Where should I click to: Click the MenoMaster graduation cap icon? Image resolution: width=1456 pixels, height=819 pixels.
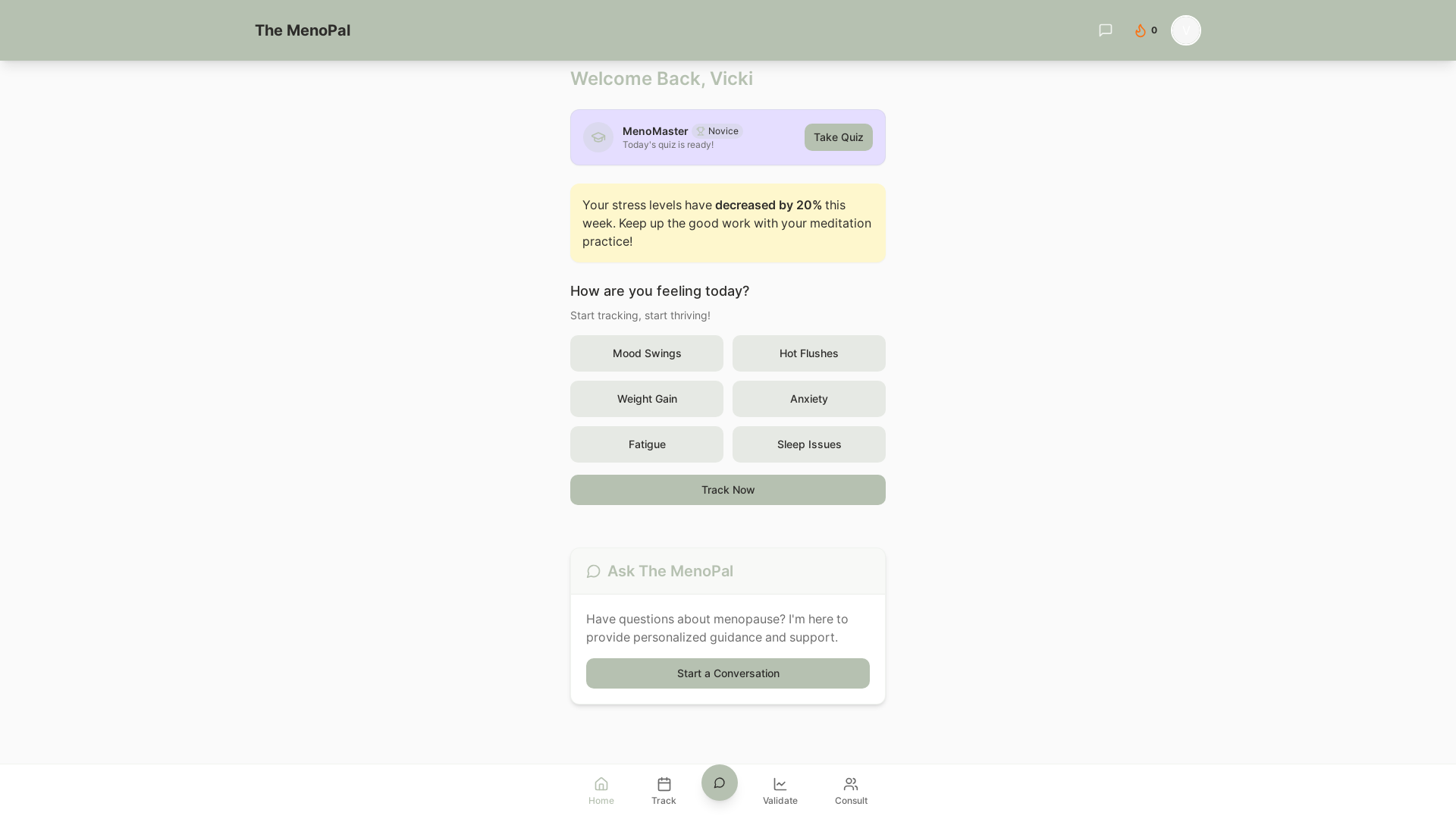(x=598, y=137)
